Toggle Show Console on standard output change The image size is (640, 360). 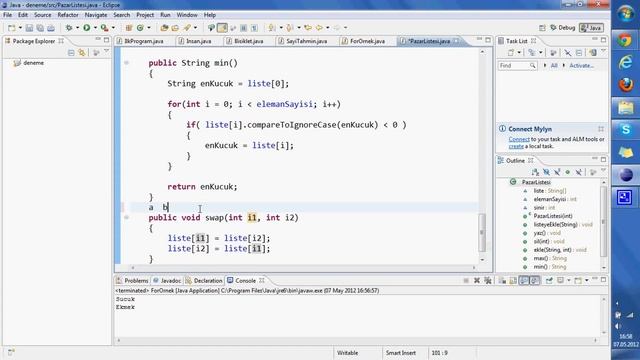524,280
